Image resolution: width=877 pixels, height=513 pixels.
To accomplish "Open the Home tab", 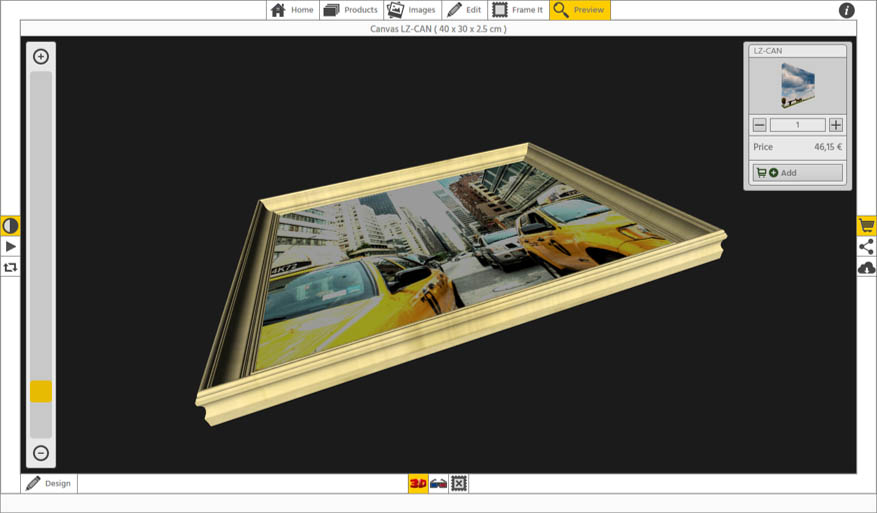I will point(293,10).
